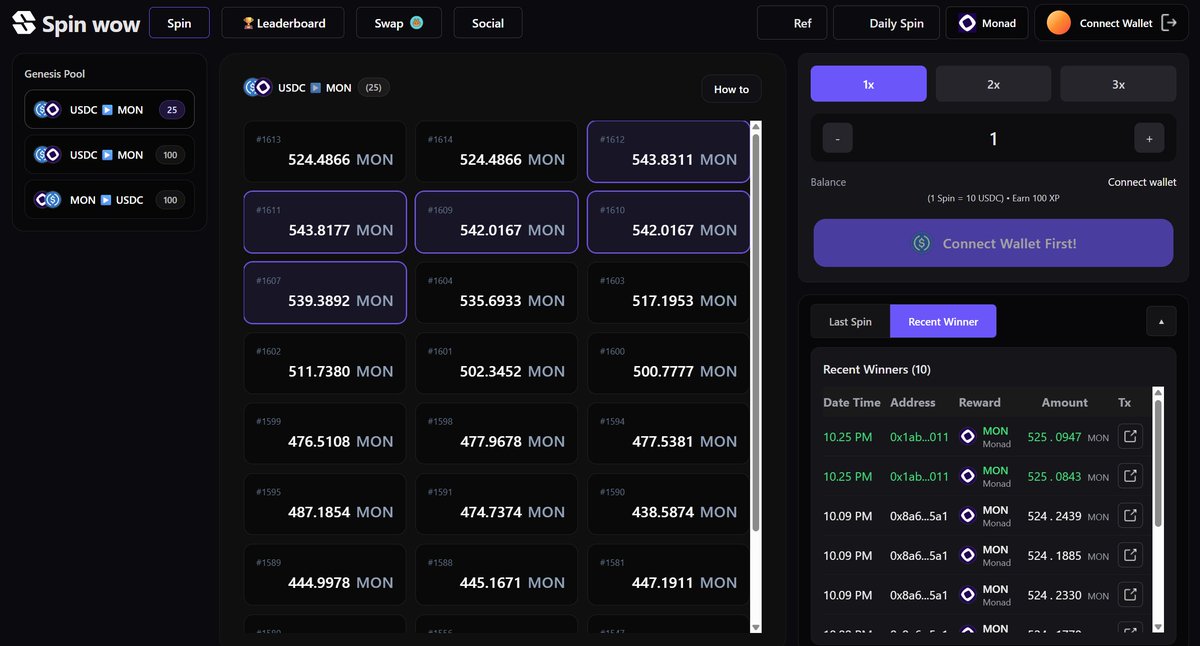
Task: Open the Spin tab
Action: [x=179, y=23]
